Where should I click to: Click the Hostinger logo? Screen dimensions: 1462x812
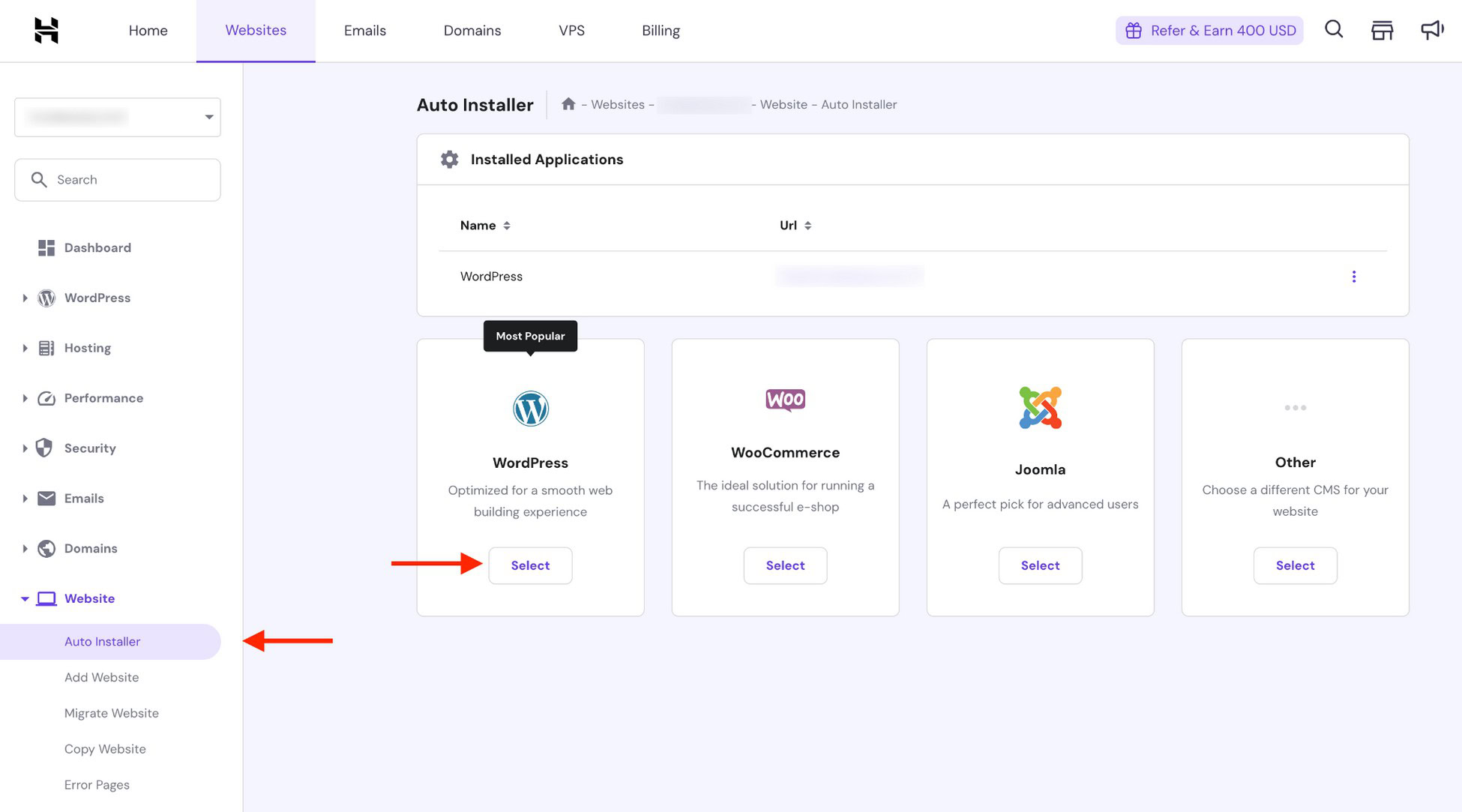46,30
